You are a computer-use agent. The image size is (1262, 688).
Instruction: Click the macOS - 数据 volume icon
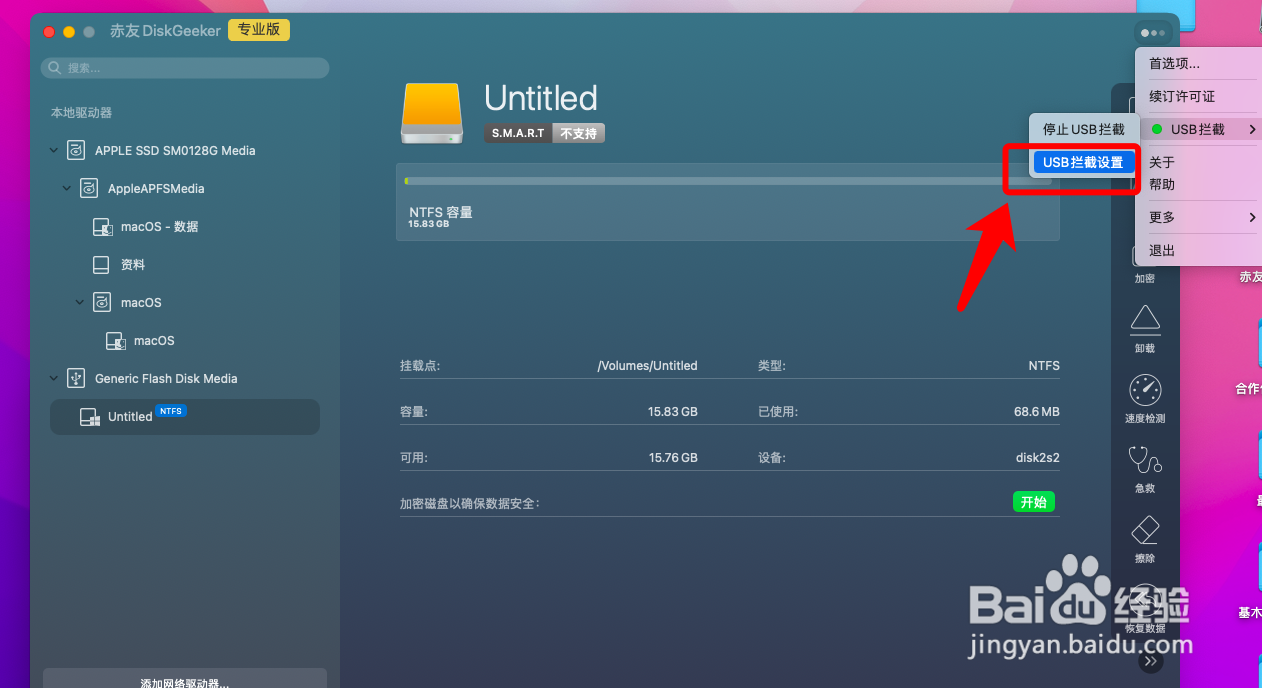point(102,227)
